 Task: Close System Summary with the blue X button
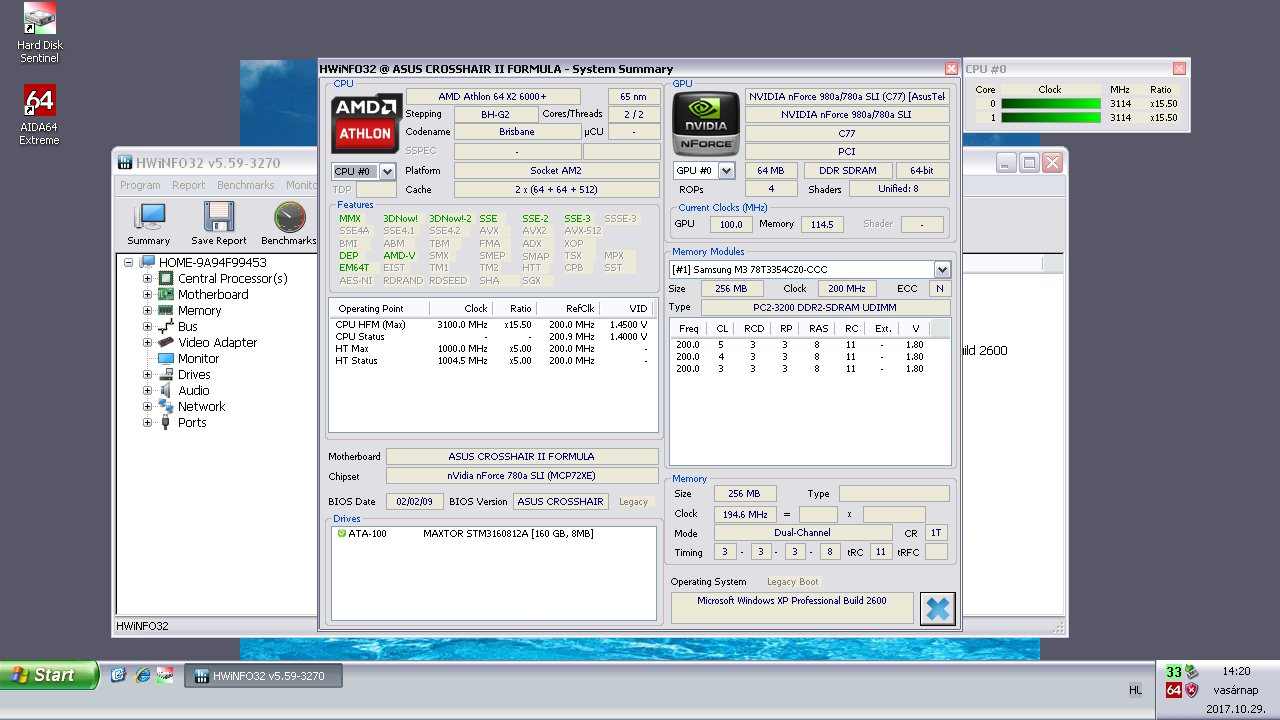[x=937, y=608]
